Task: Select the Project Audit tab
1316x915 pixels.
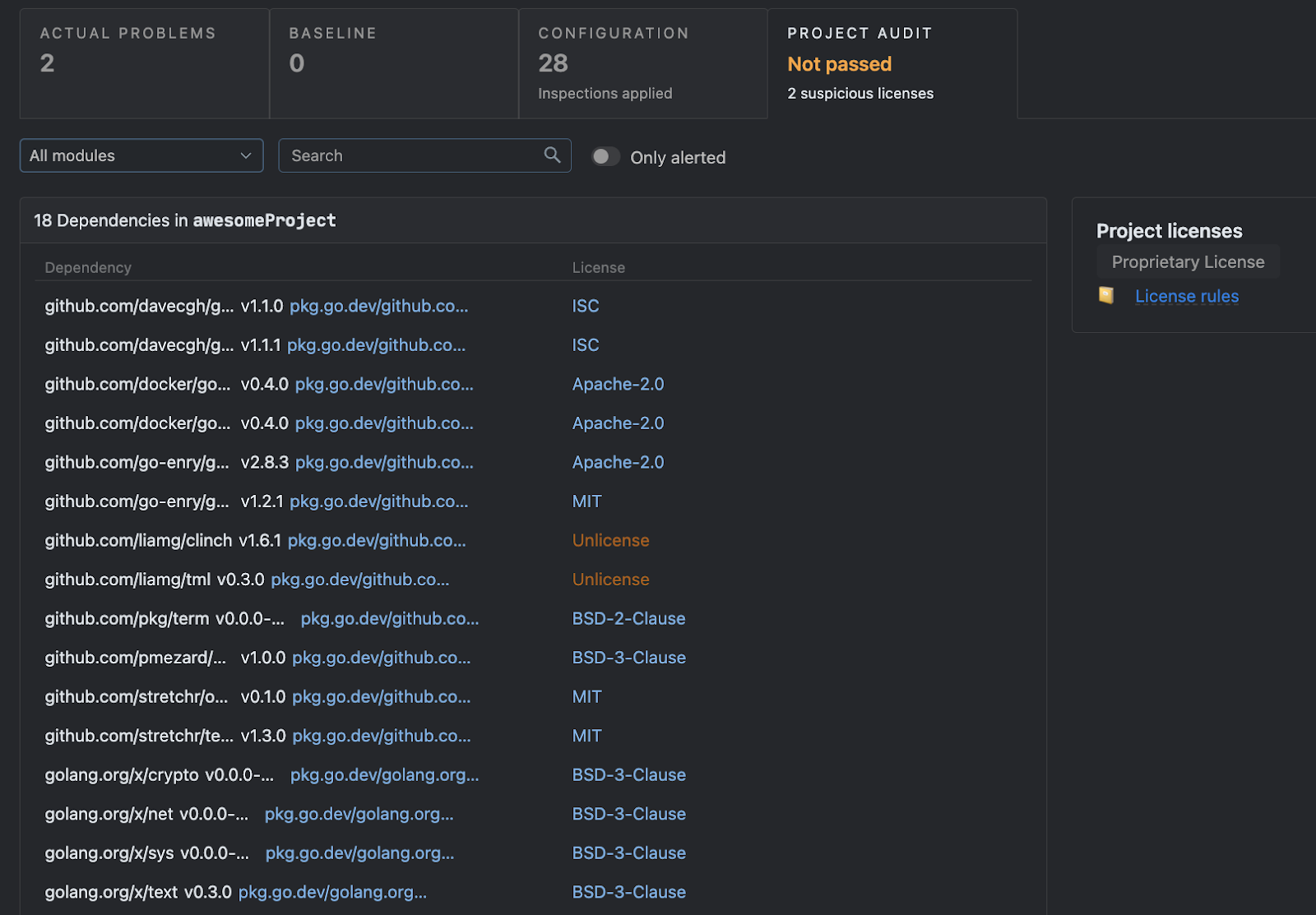Action: coord(892,63)
